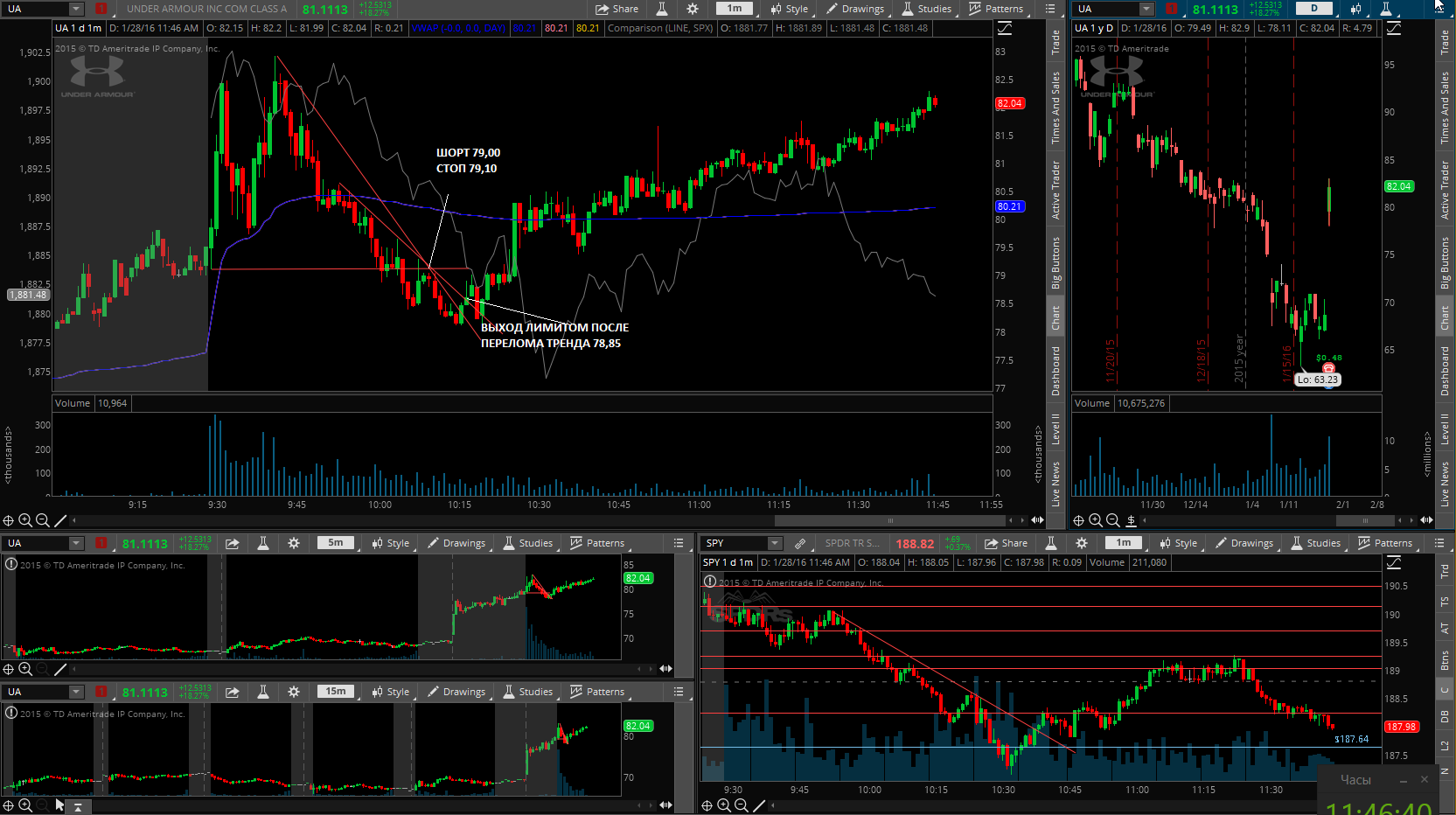Open Drawings menu on the main UA chart
Image resolution: width=1456 pixels, height=815 pixels.
pos(855,9)
